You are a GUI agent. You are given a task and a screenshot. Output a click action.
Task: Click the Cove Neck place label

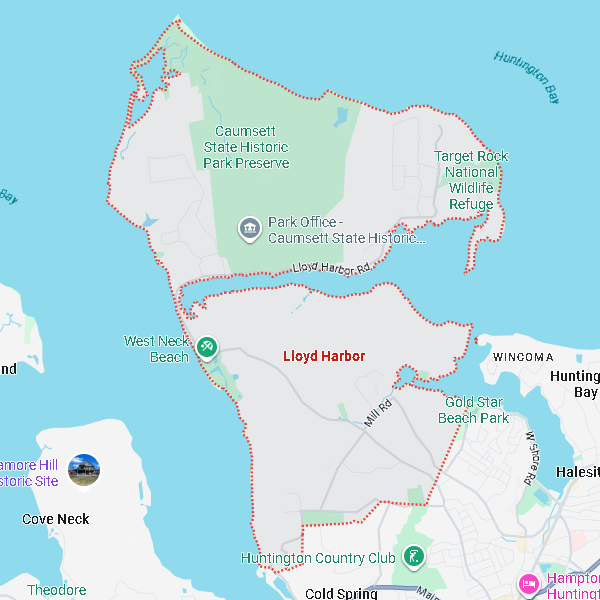56,519
